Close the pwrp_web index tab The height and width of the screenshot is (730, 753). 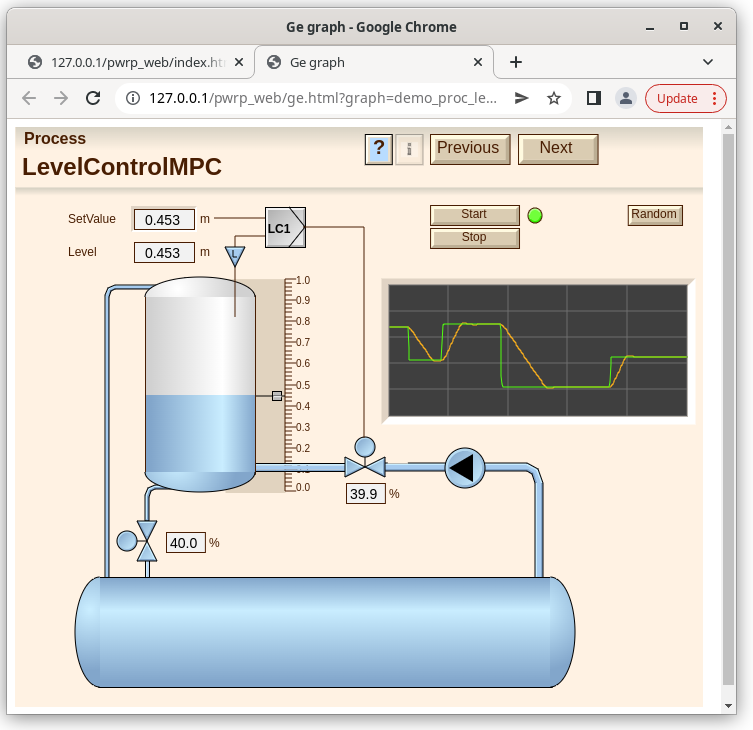tap(239, 62)
